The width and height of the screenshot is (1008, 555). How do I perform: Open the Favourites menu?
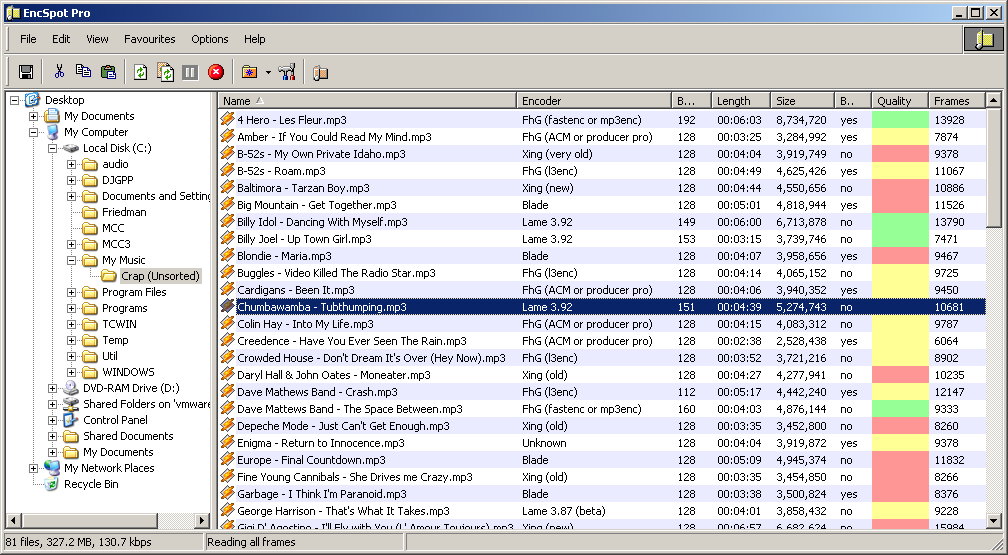150,39
